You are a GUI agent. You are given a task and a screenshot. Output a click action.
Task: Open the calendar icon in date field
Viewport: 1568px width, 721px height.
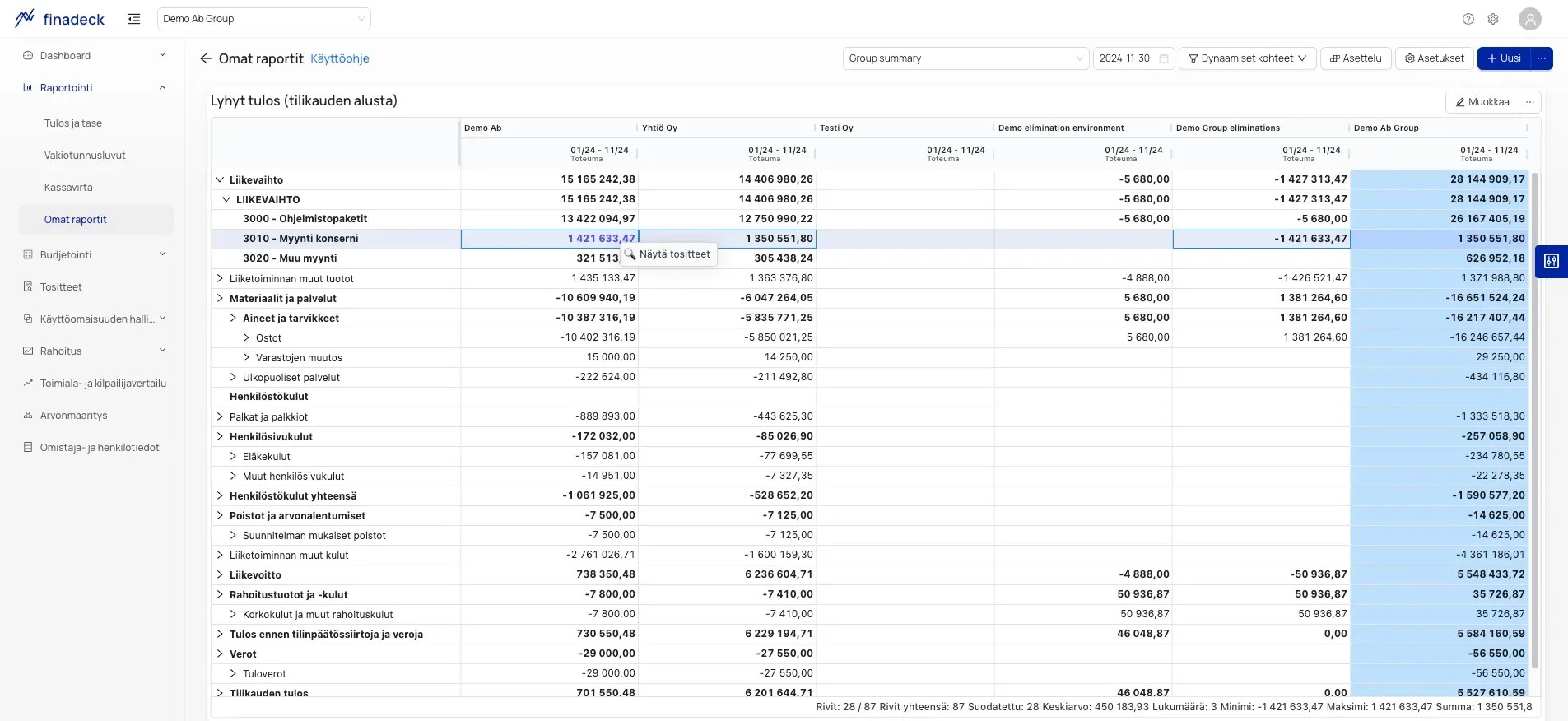coord(1164,58)
